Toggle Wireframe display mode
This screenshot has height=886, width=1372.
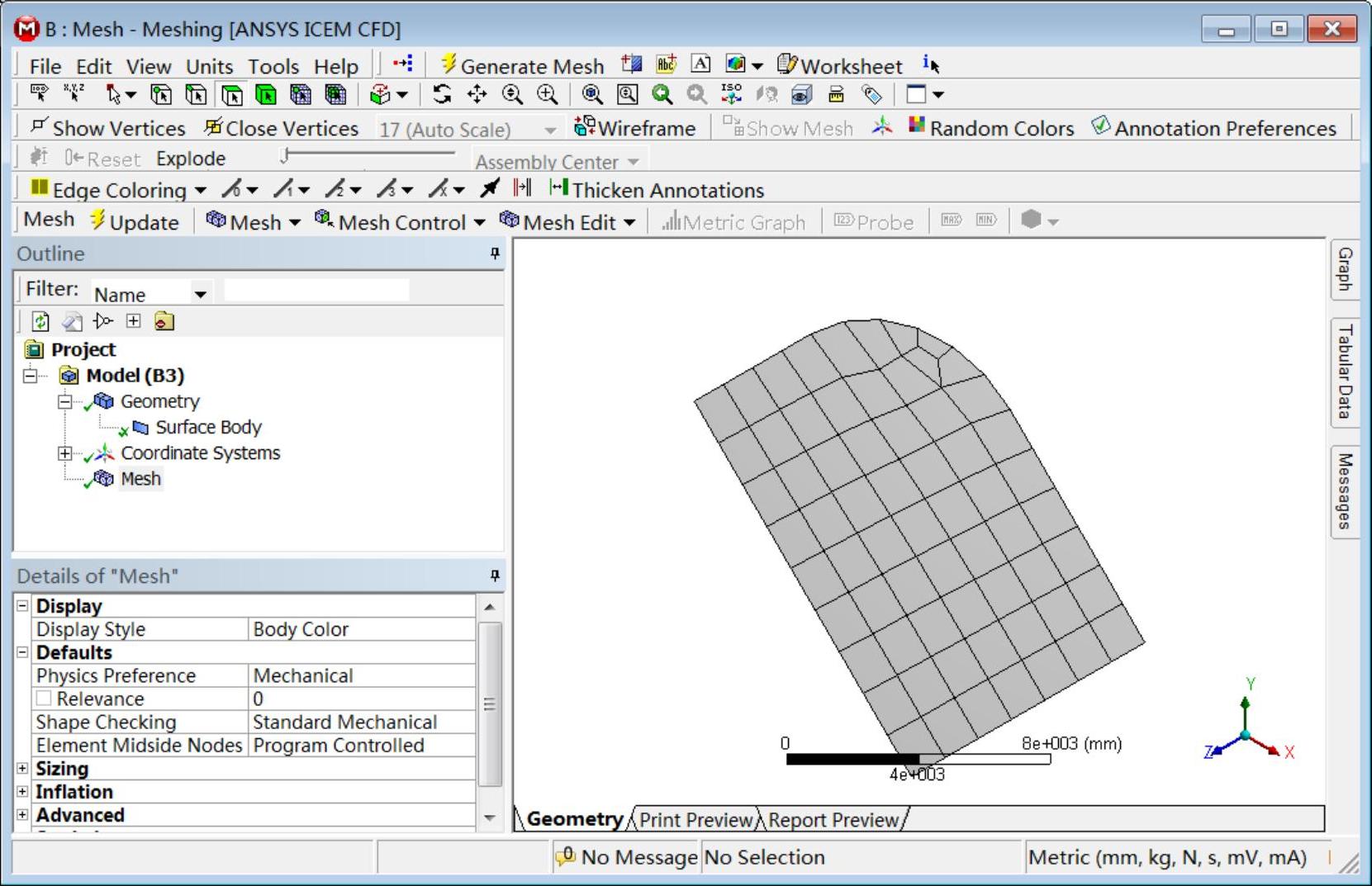634,128
